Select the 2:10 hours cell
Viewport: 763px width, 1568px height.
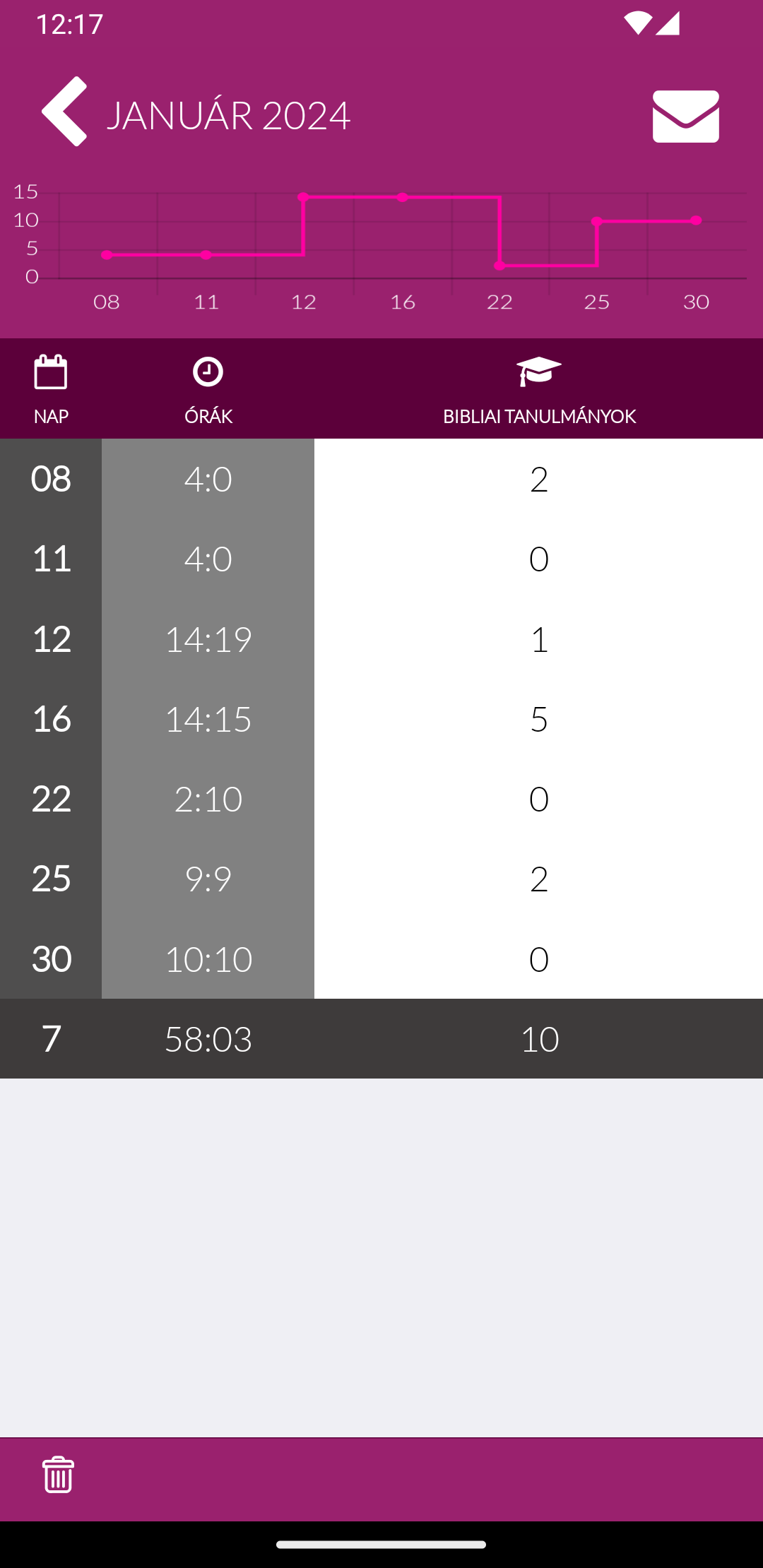pos(208,799)
